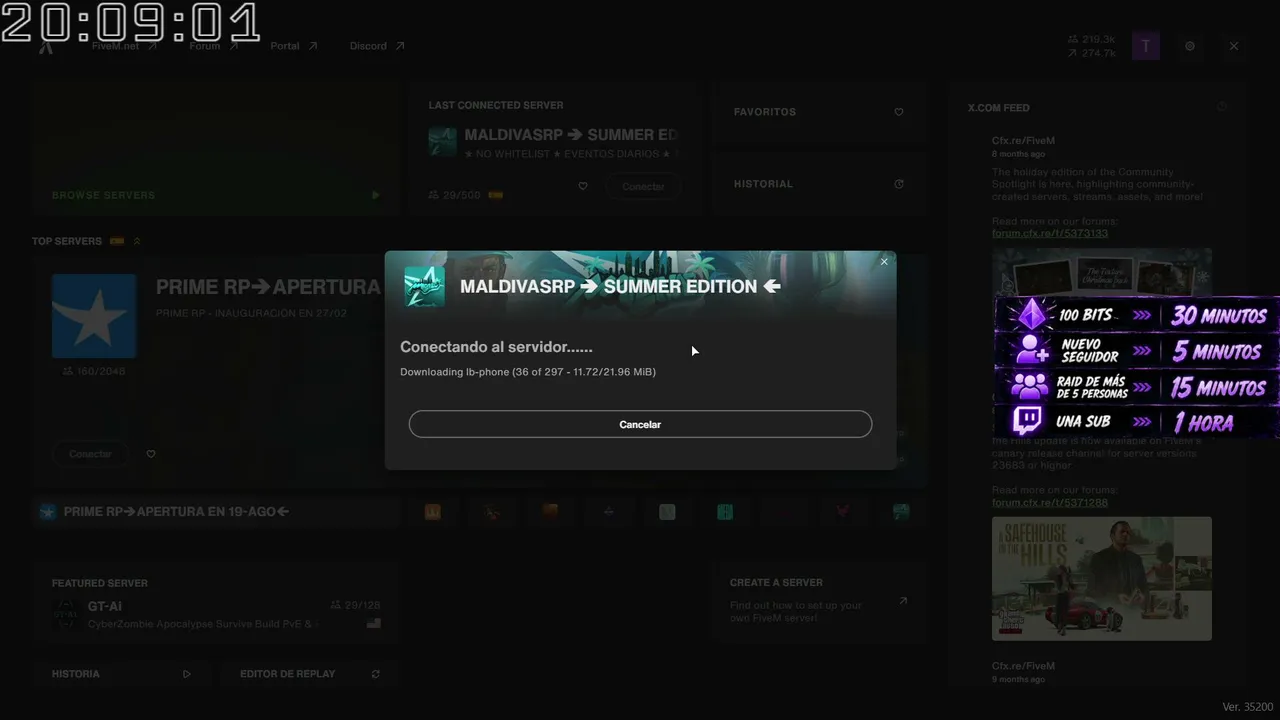The image size is (1280, 720).
Task: Open the purple 'T' user profile avatar
Action: point(1146,46)
